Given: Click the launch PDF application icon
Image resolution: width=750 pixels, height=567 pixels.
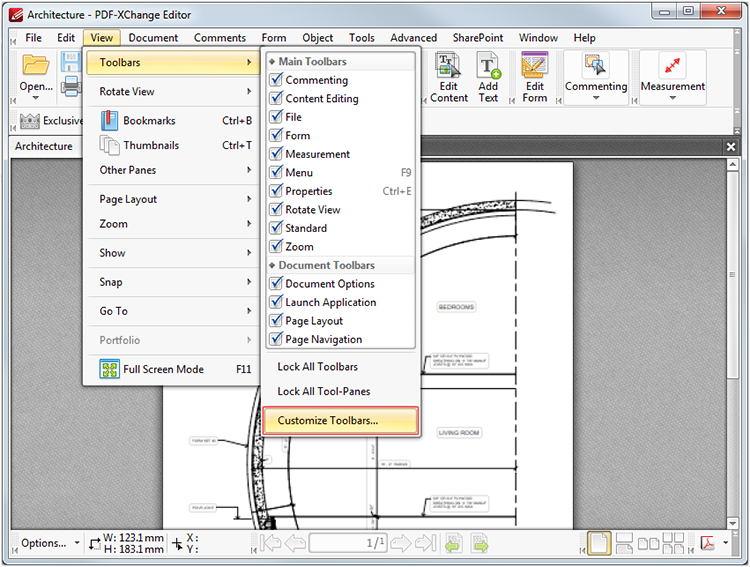Looking at the screenshot, I should click(x=707, y=543).
